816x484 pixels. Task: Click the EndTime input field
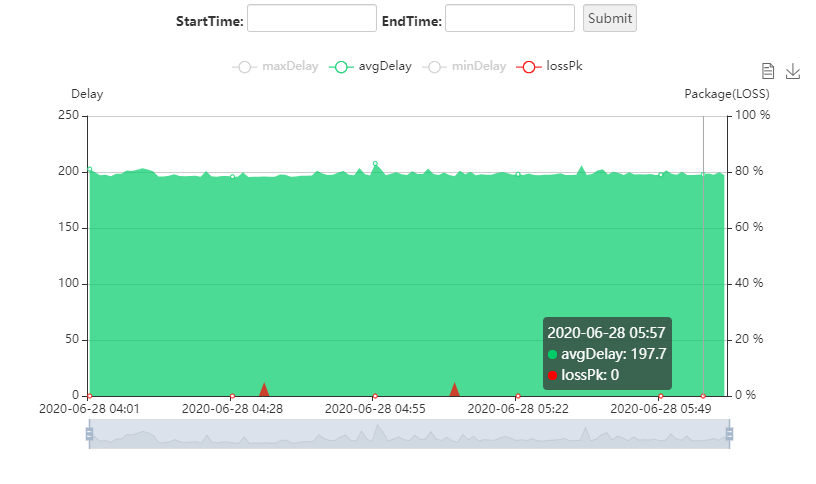509,18
